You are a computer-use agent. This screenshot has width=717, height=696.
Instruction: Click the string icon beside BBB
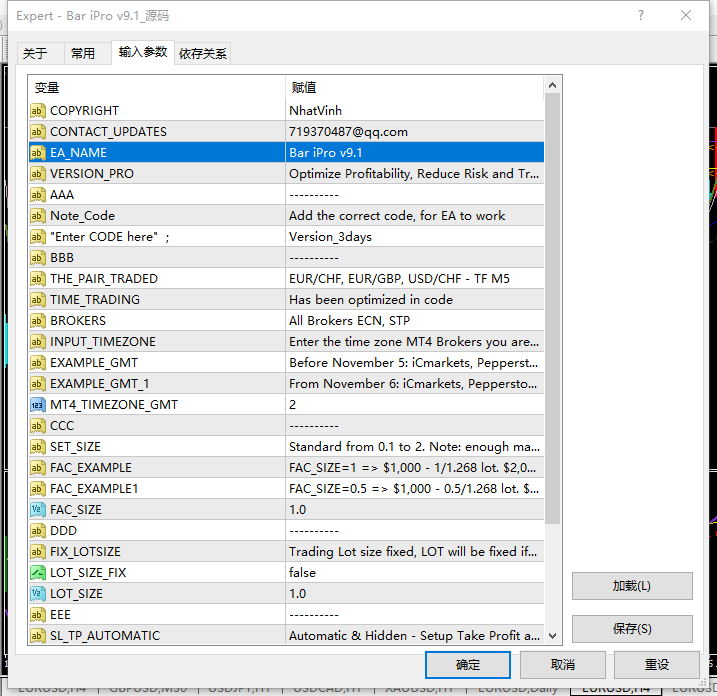point(38,258)
